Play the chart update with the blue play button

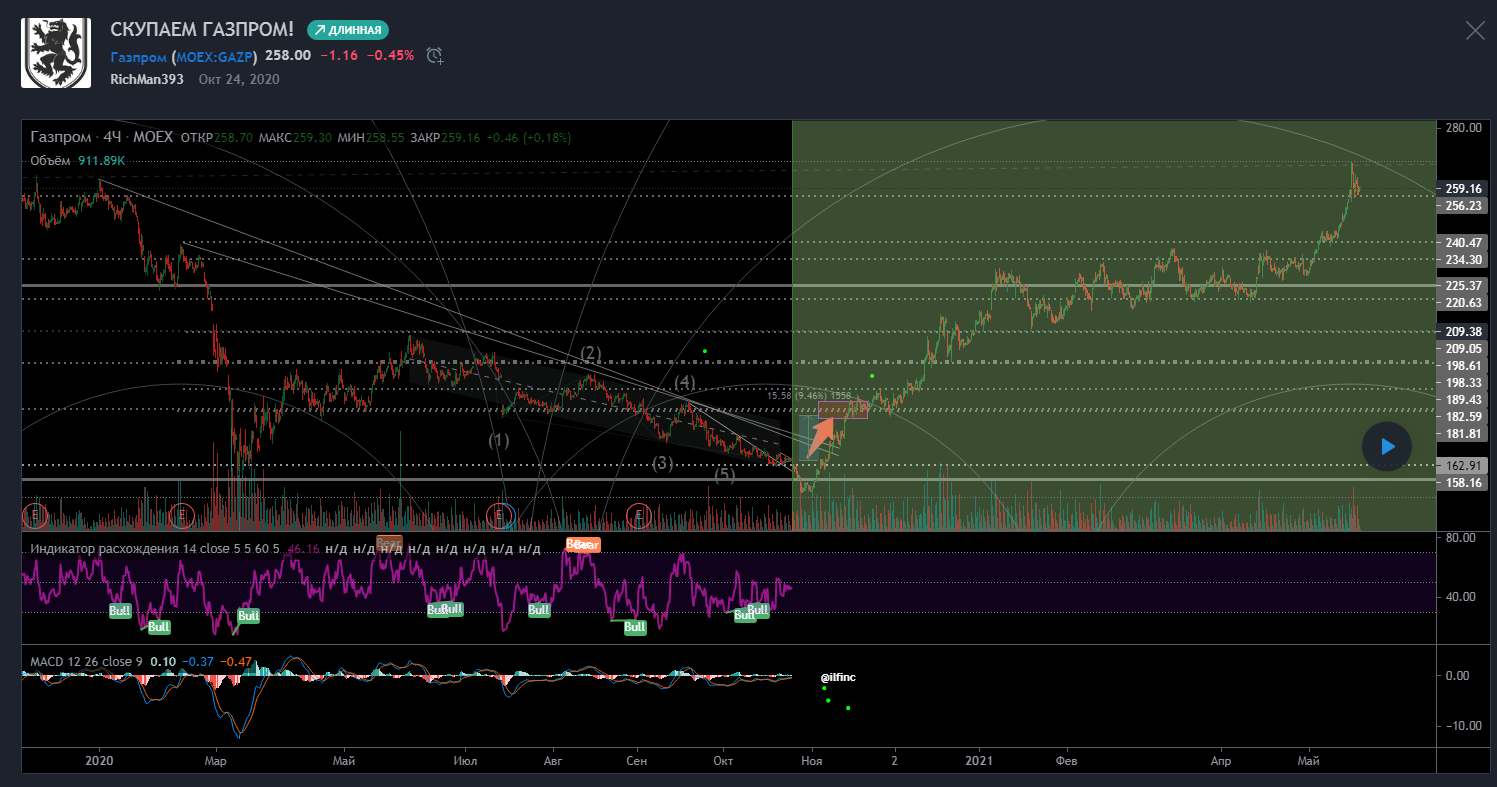pos(1387,447)
